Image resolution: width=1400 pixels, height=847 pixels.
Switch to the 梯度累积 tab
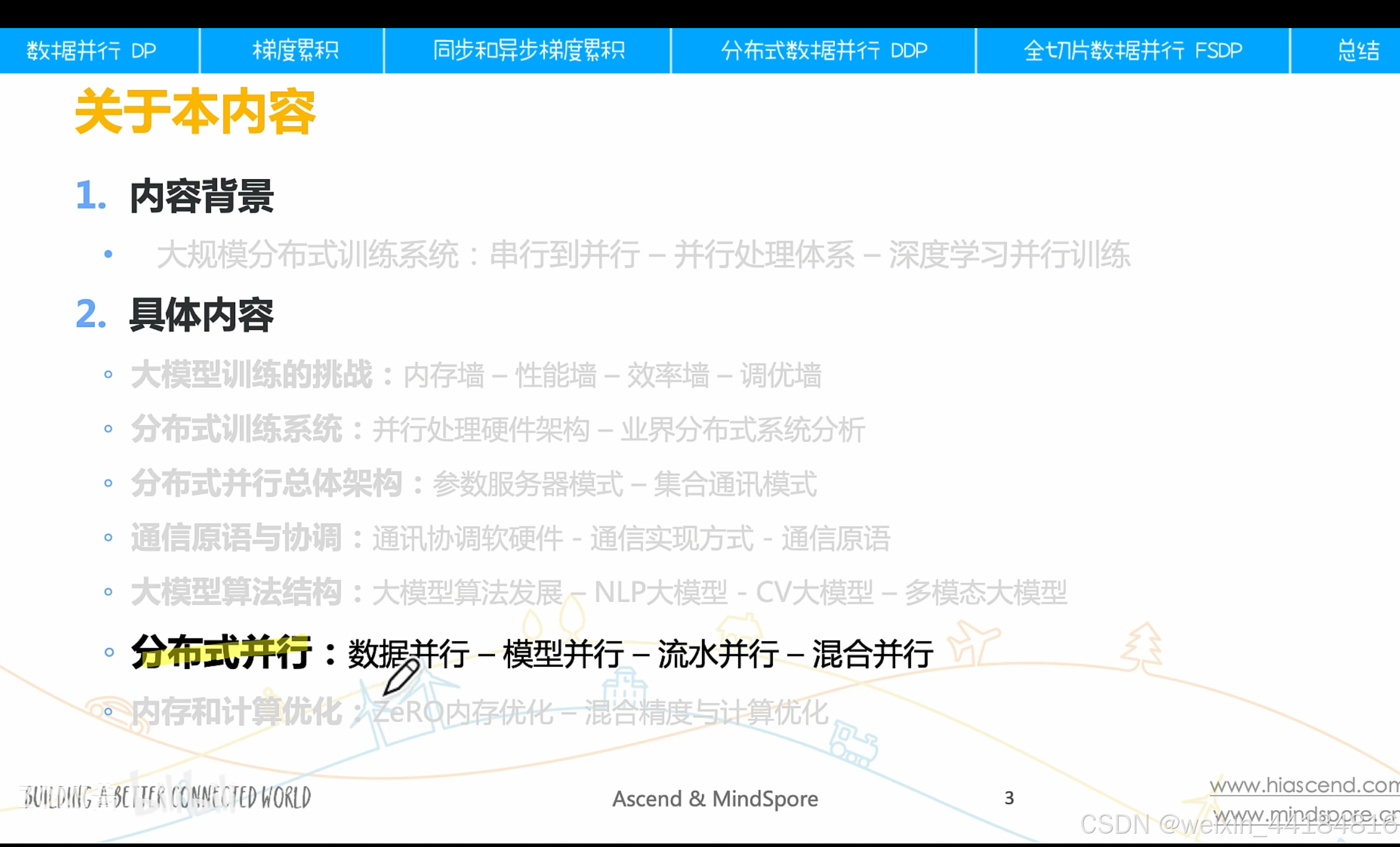pyautogui.click(x=295, y=51)
